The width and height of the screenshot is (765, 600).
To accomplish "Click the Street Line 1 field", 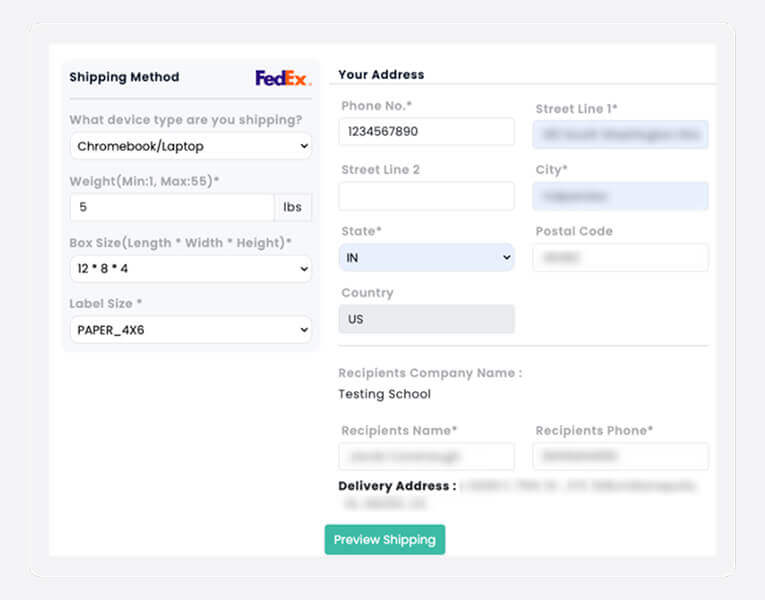I will pos(621,134).
